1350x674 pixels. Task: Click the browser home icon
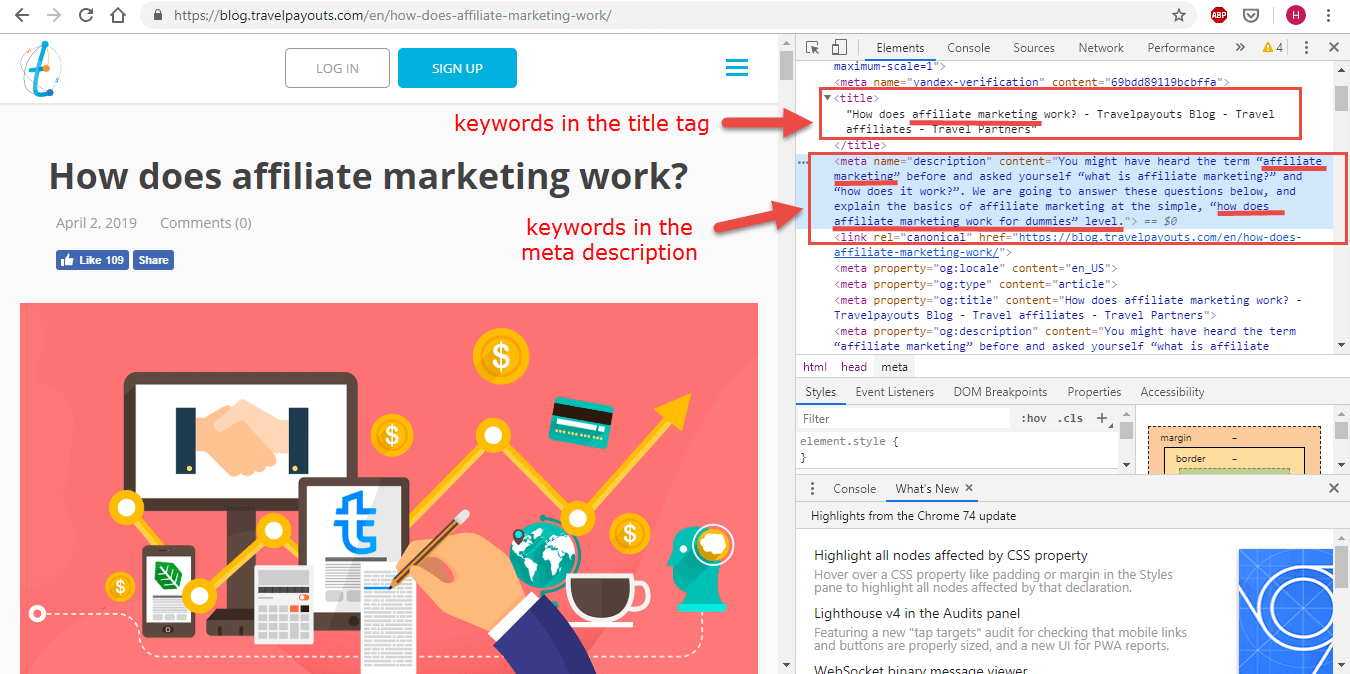(x=118, y=15)
